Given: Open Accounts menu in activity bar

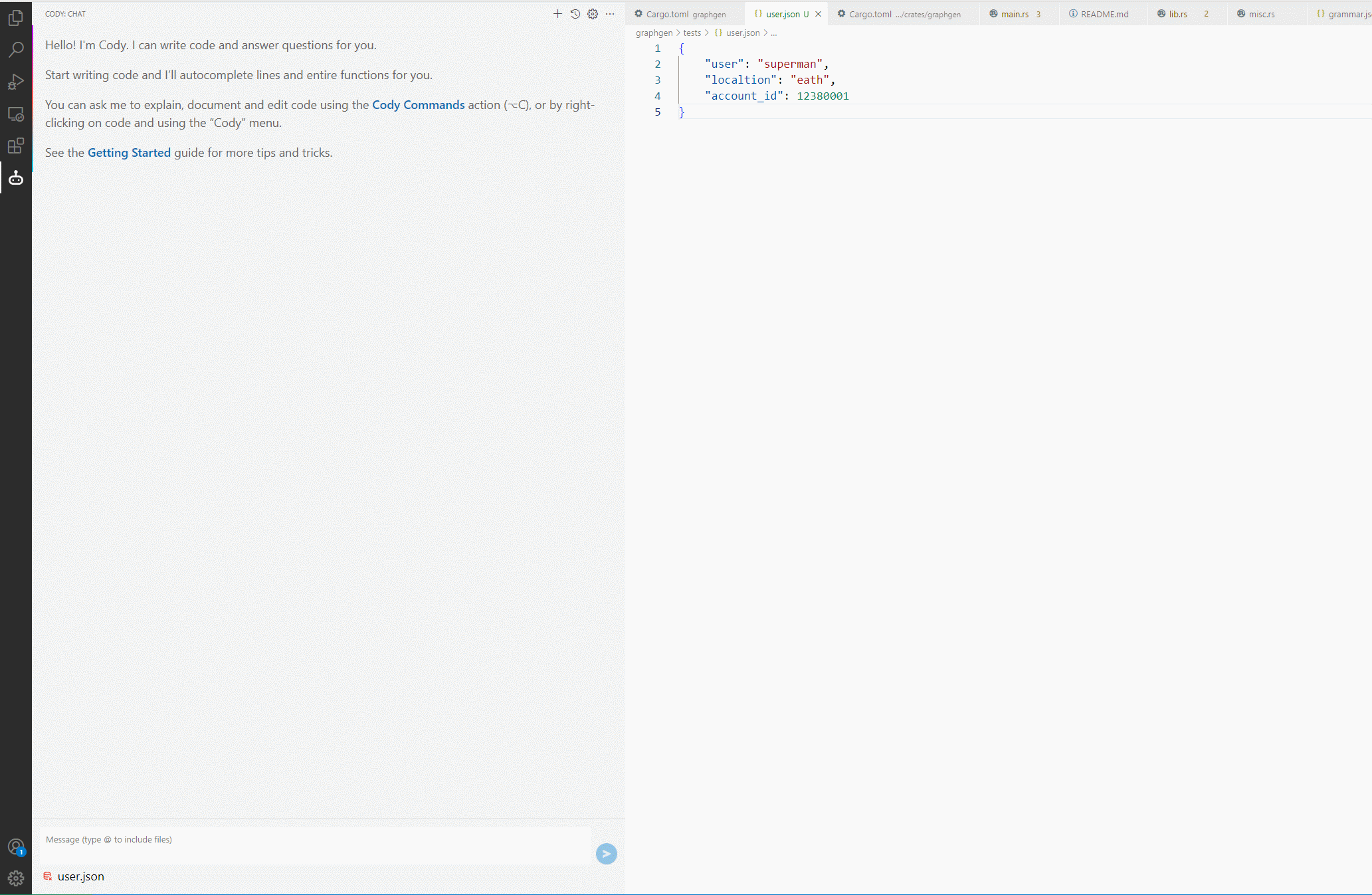Looking at the screenshot, I should [16, 846].
